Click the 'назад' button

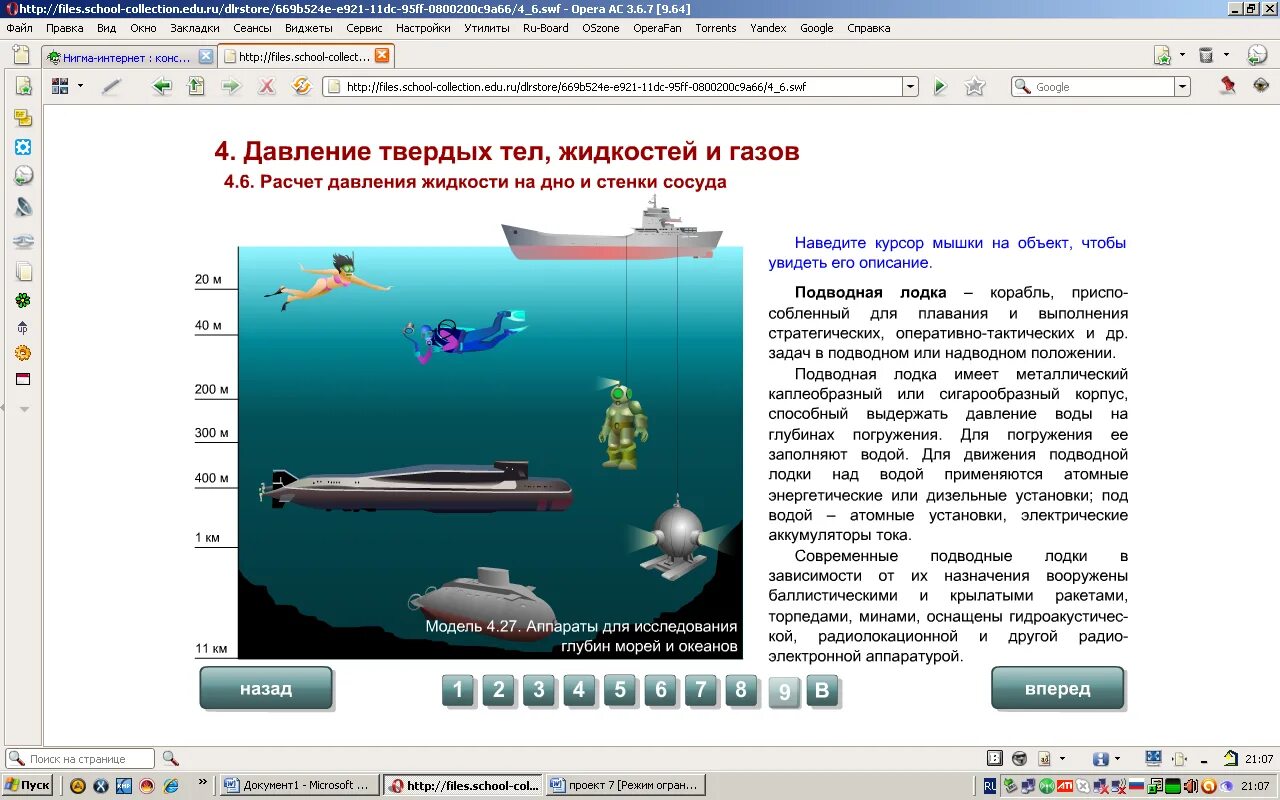[266, 688]
